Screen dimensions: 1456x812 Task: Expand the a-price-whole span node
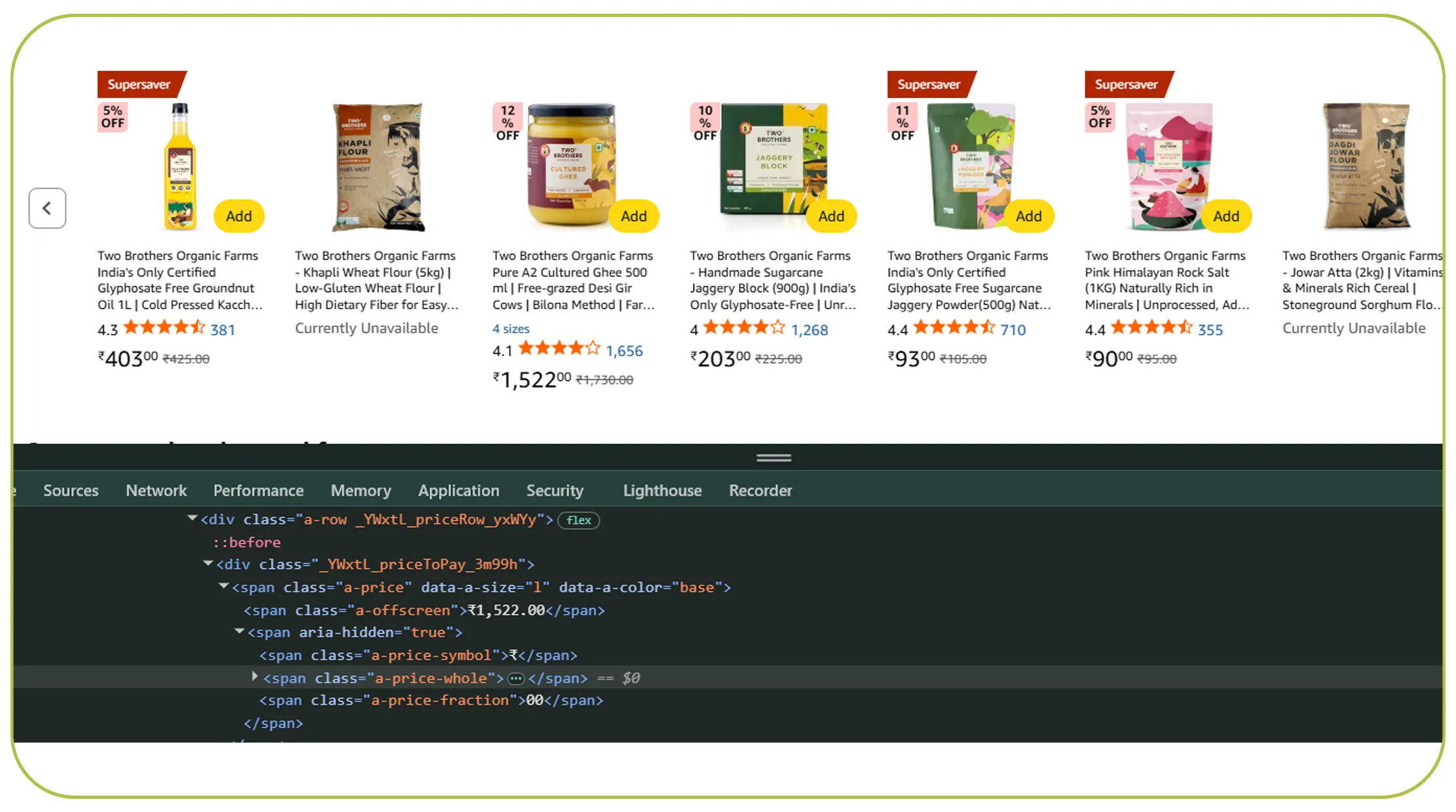tap(255, 676)
